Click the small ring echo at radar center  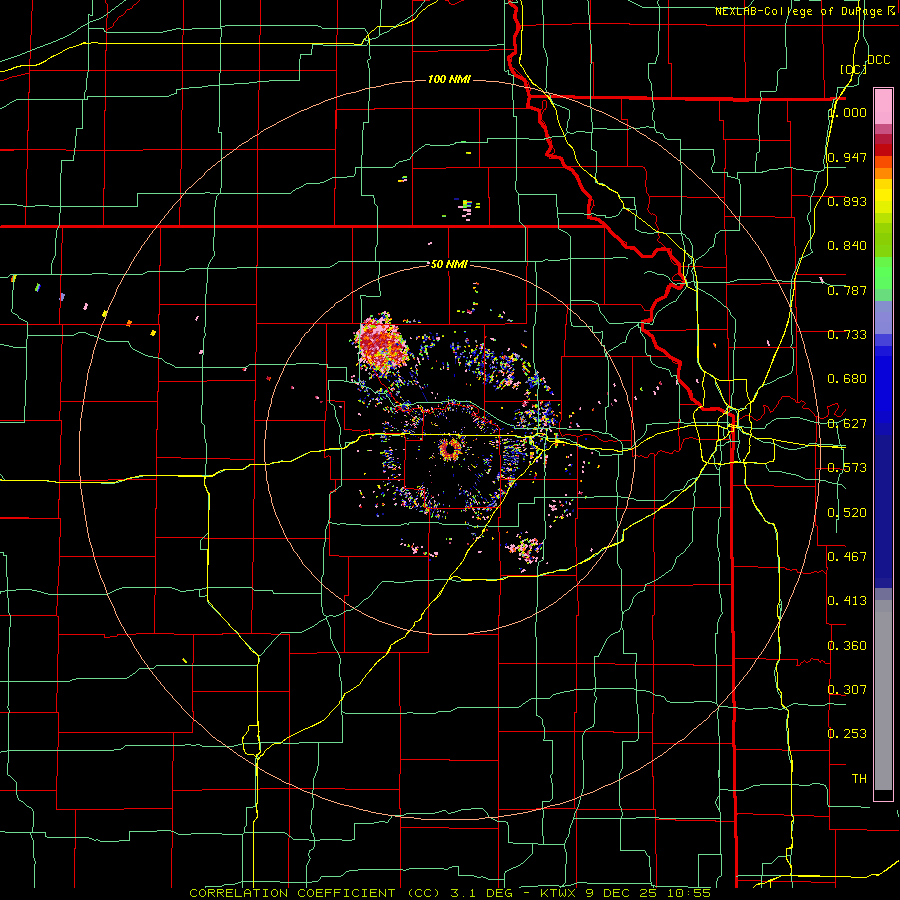[x=451, y=448]
